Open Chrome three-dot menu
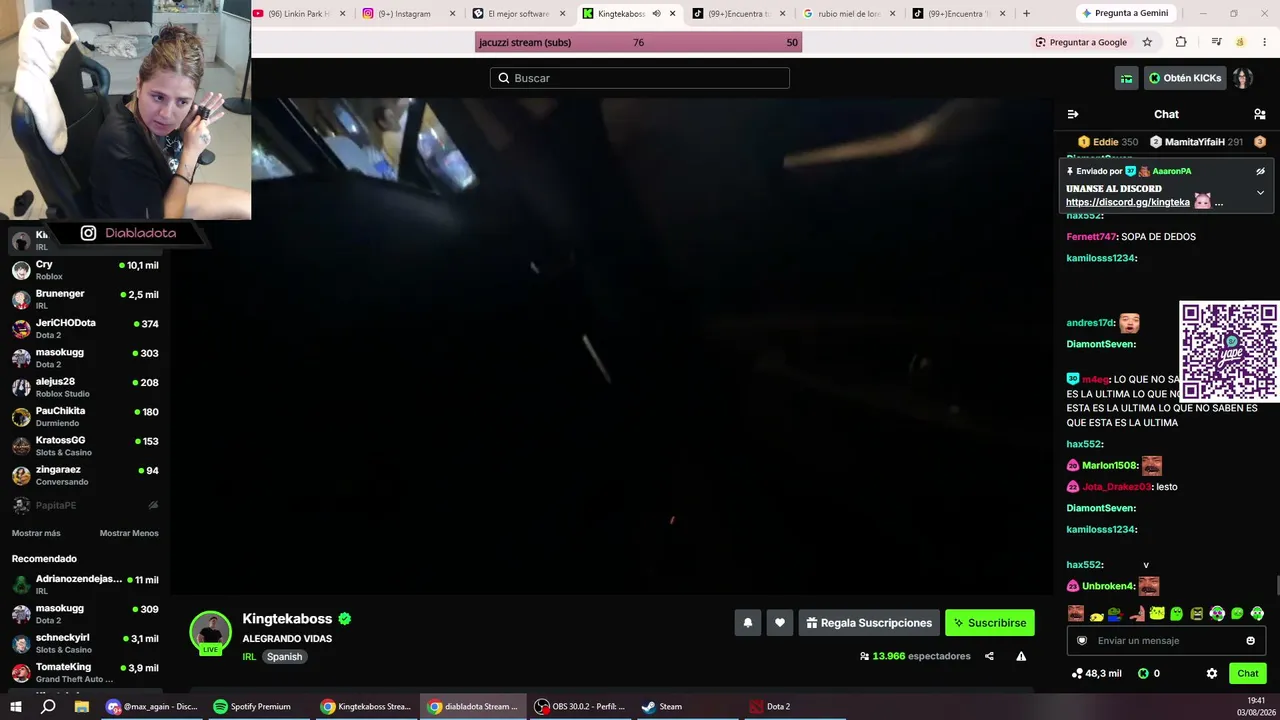This screenshot has width=1280, height=720. pos(1265,42)
